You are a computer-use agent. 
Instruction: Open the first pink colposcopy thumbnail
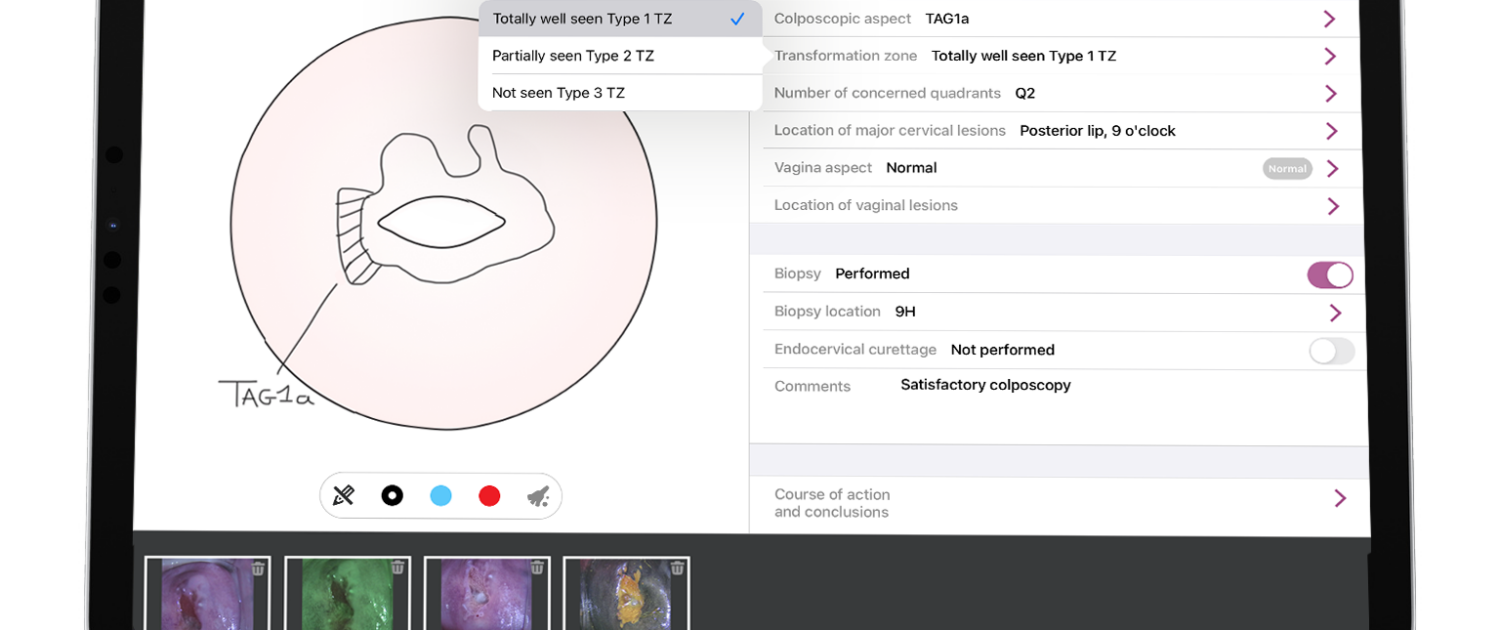point(208,593)
